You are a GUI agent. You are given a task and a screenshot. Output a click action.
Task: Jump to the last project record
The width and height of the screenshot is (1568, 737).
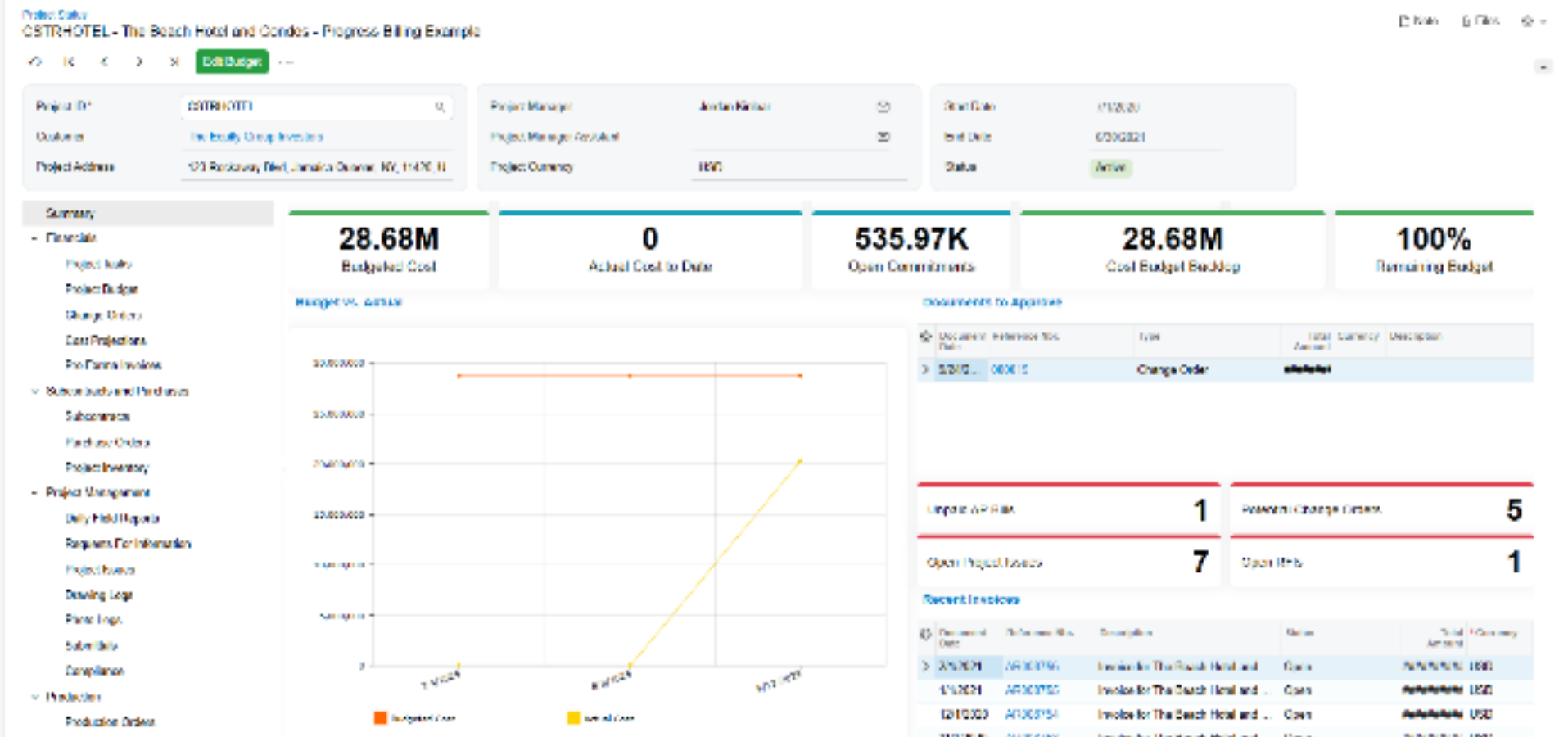click(x=174, y=61)
